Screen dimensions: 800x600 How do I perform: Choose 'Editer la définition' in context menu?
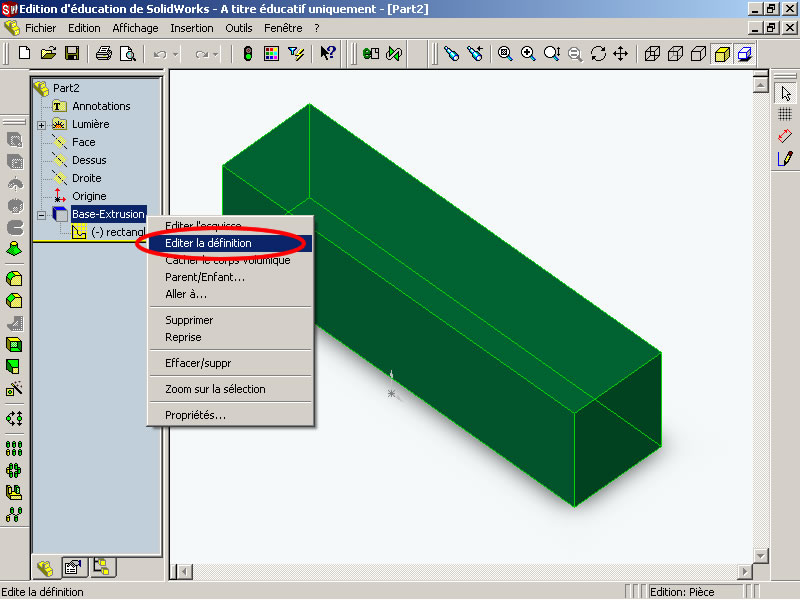[x=208, y=243]
